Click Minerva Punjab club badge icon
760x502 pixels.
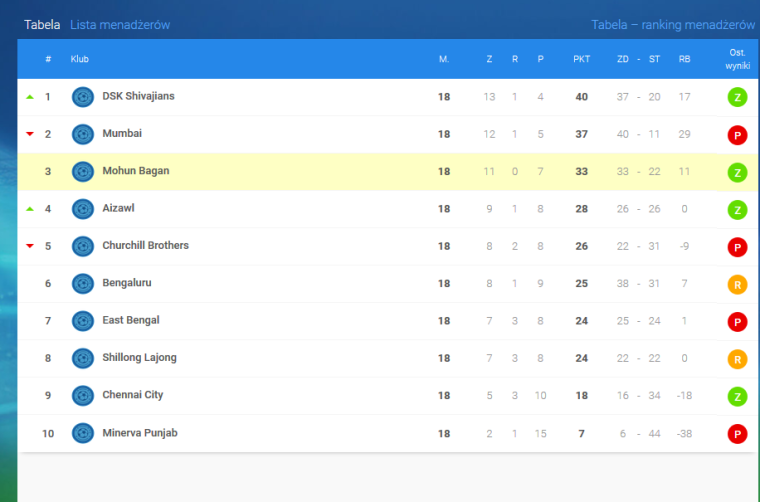[x=83, y=434]
